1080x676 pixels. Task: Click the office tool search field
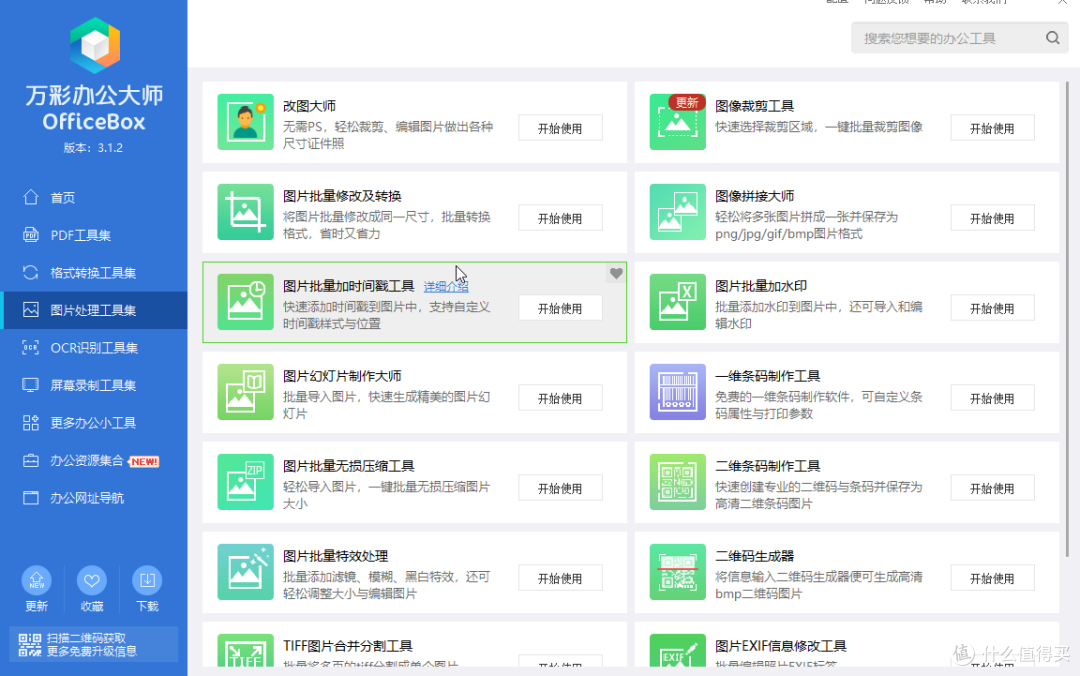[959, 38]
